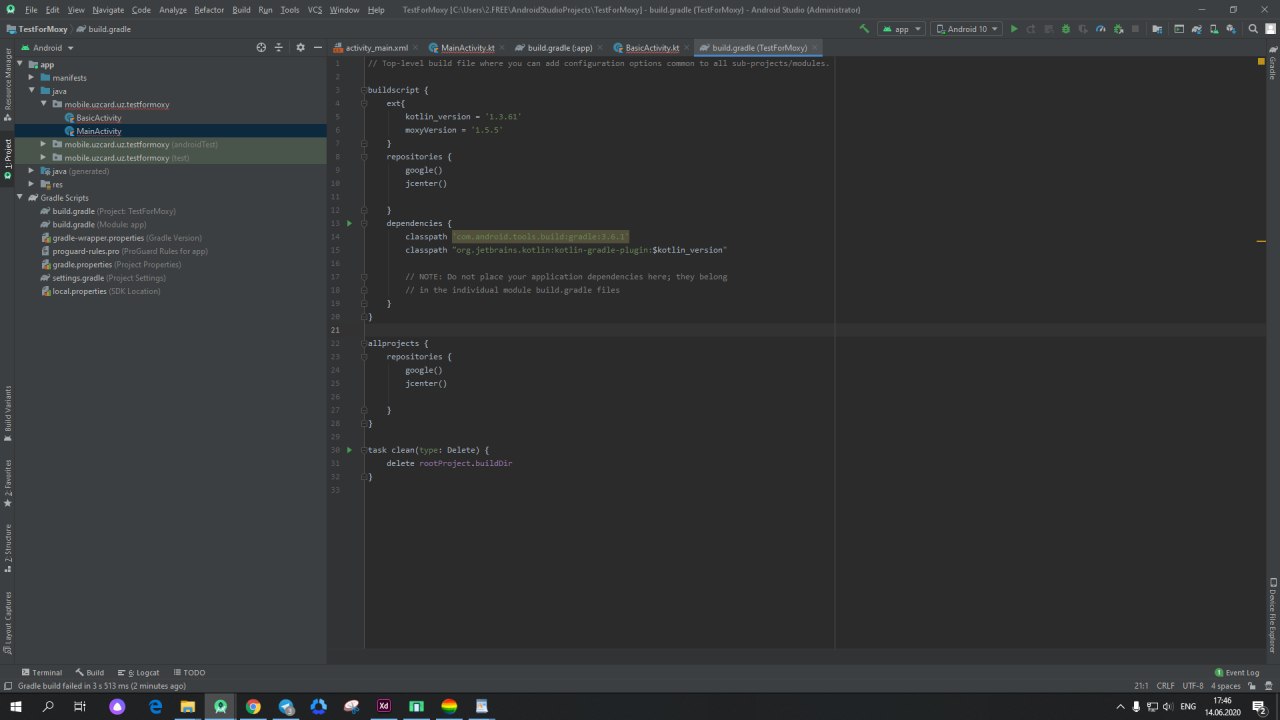1280x720 pixels.
Task: Open Microsoft Edge from the taskbar
Action: [x=155, y=706]
